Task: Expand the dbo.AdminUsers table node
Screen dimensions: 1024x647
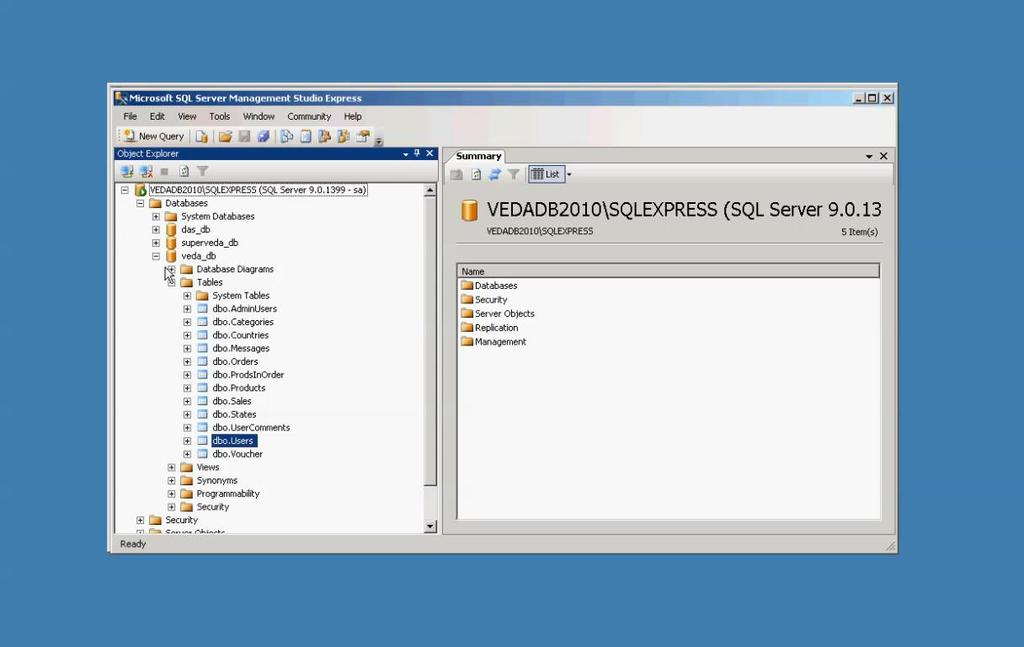Action: (187, 309)
